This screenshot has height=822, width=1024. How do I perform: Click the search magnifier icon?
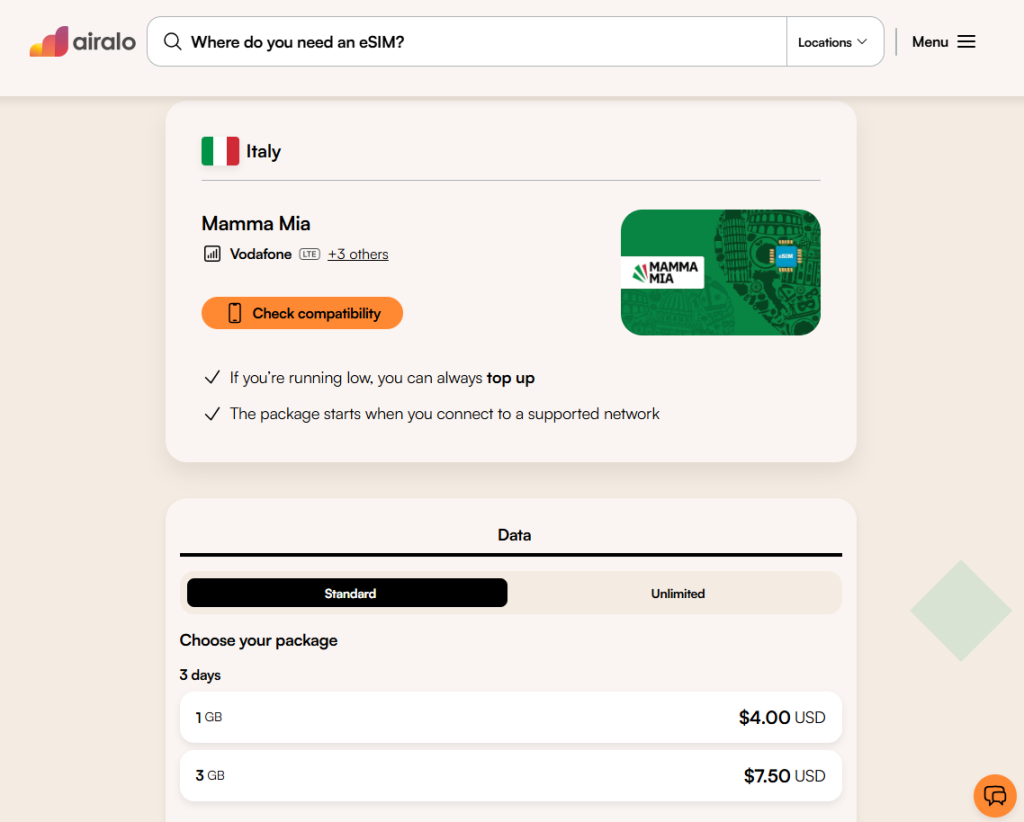[173, 42]
